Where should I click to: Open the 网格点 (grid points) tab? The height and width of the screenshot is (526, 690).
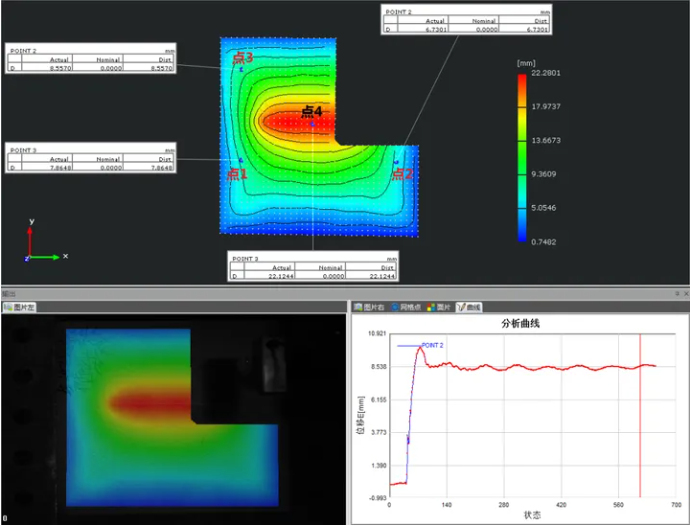(x=408, y=307)
